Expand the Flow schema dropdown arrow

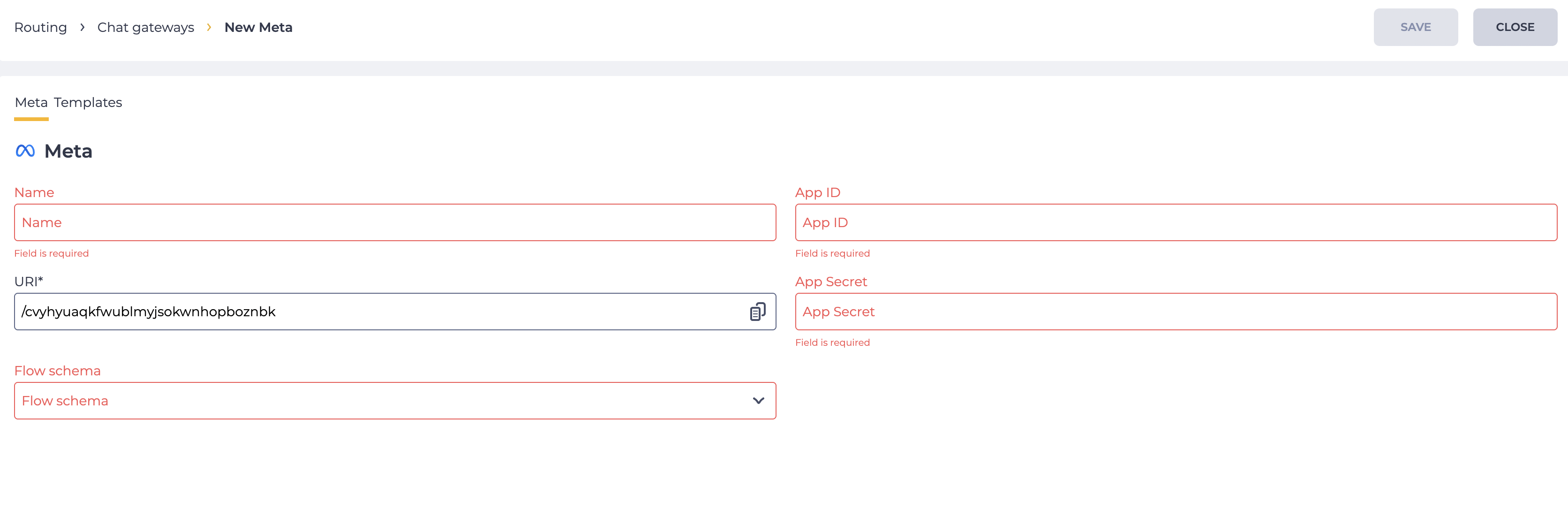click(758, 400)
